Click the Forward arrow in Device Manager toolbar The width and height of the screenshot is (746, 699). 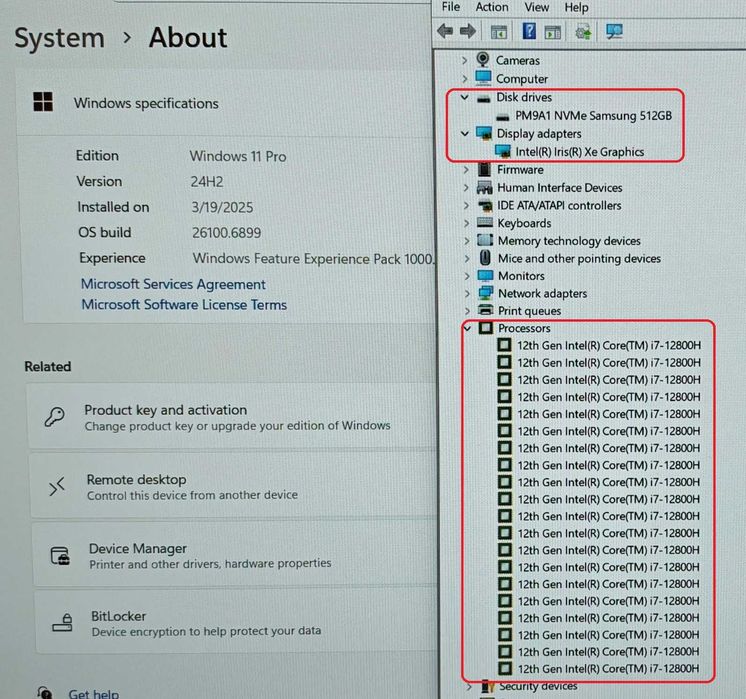click(468, 31)
